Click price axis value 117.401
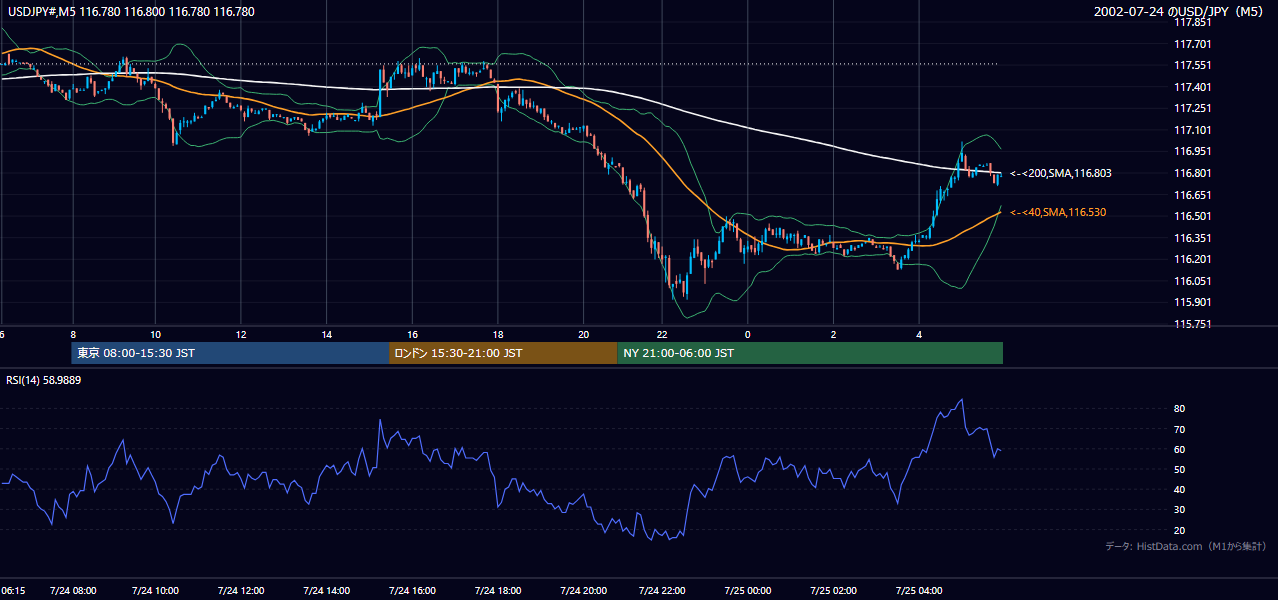This screenshot has height=600, width=1278. coord(1194,87)
